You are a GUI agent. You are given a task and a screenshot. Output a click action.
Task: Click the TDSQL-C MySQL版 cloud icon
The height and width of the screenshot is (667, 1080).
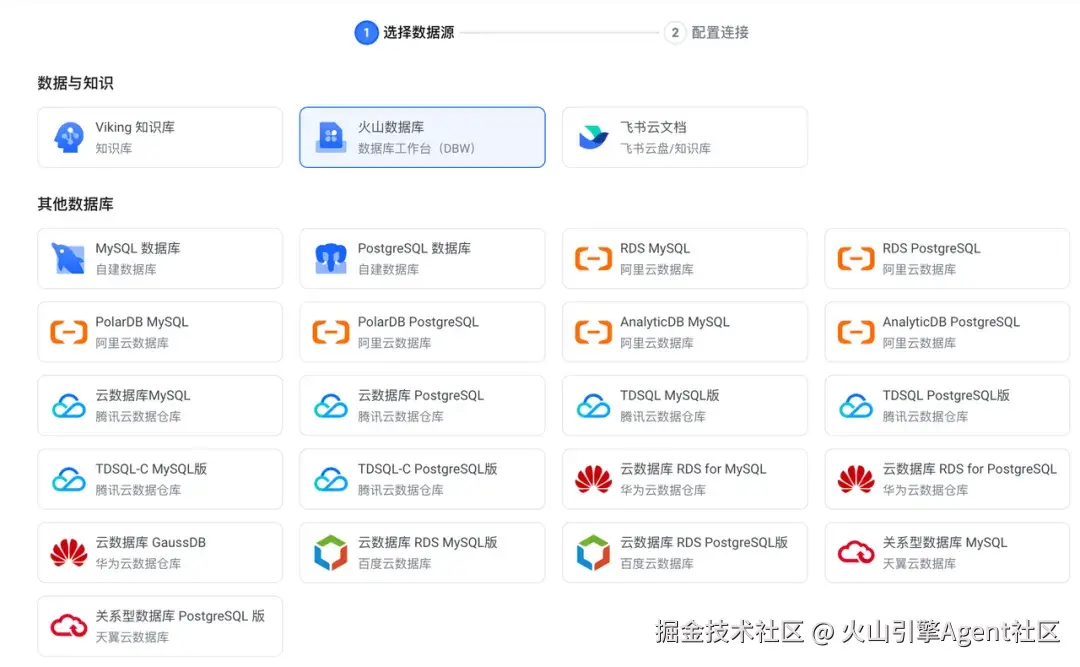(69, 480)
